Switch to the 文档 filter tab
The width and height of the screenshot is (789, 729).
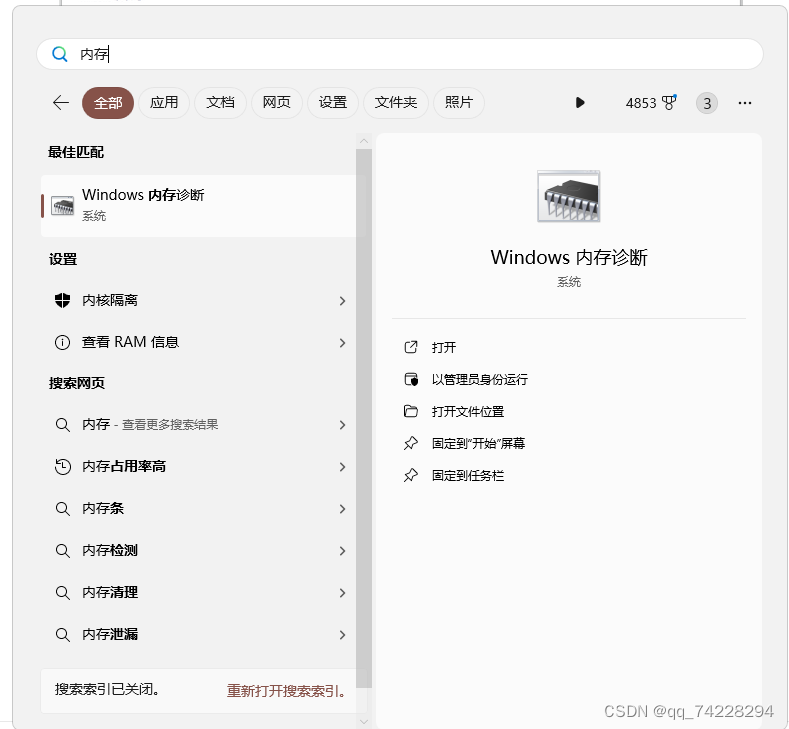point(220,103)
